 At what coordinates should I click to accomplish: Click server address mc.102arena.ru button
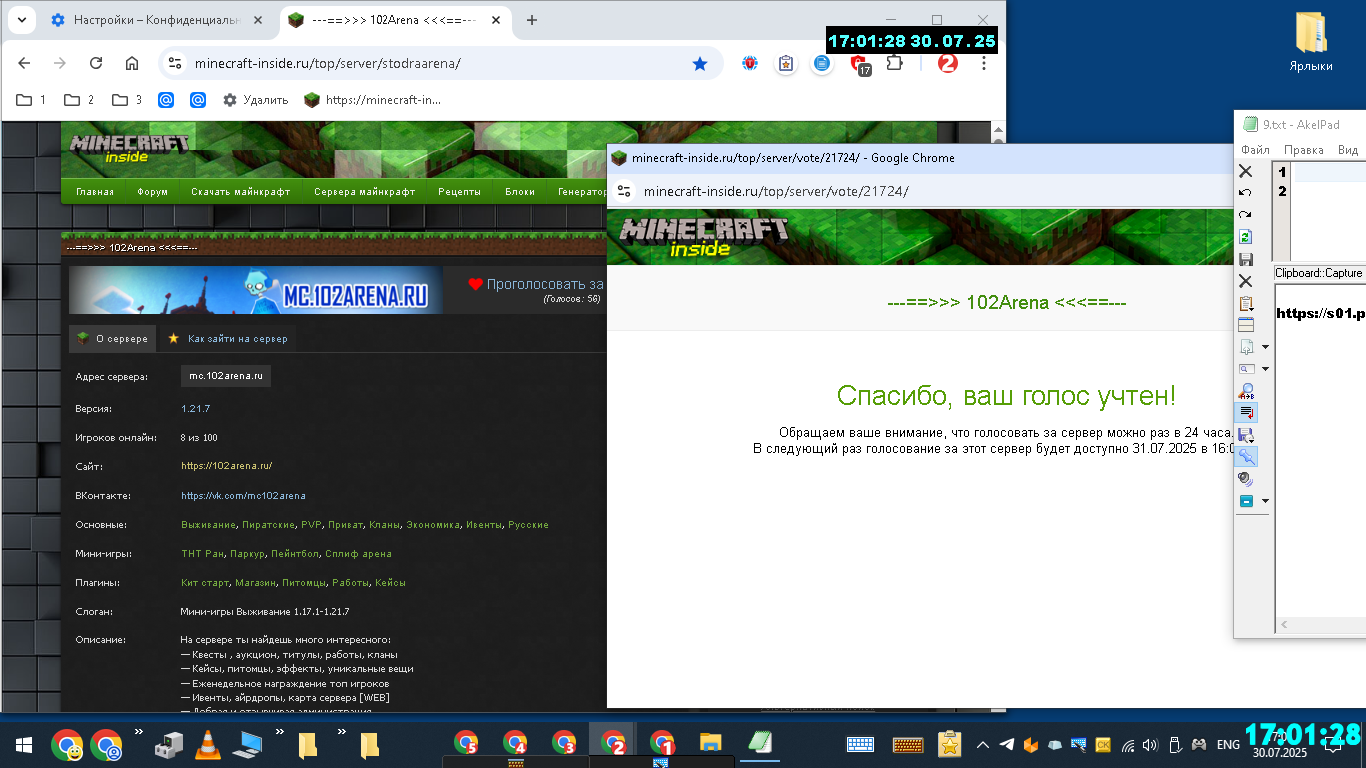[x=226, y=376]
